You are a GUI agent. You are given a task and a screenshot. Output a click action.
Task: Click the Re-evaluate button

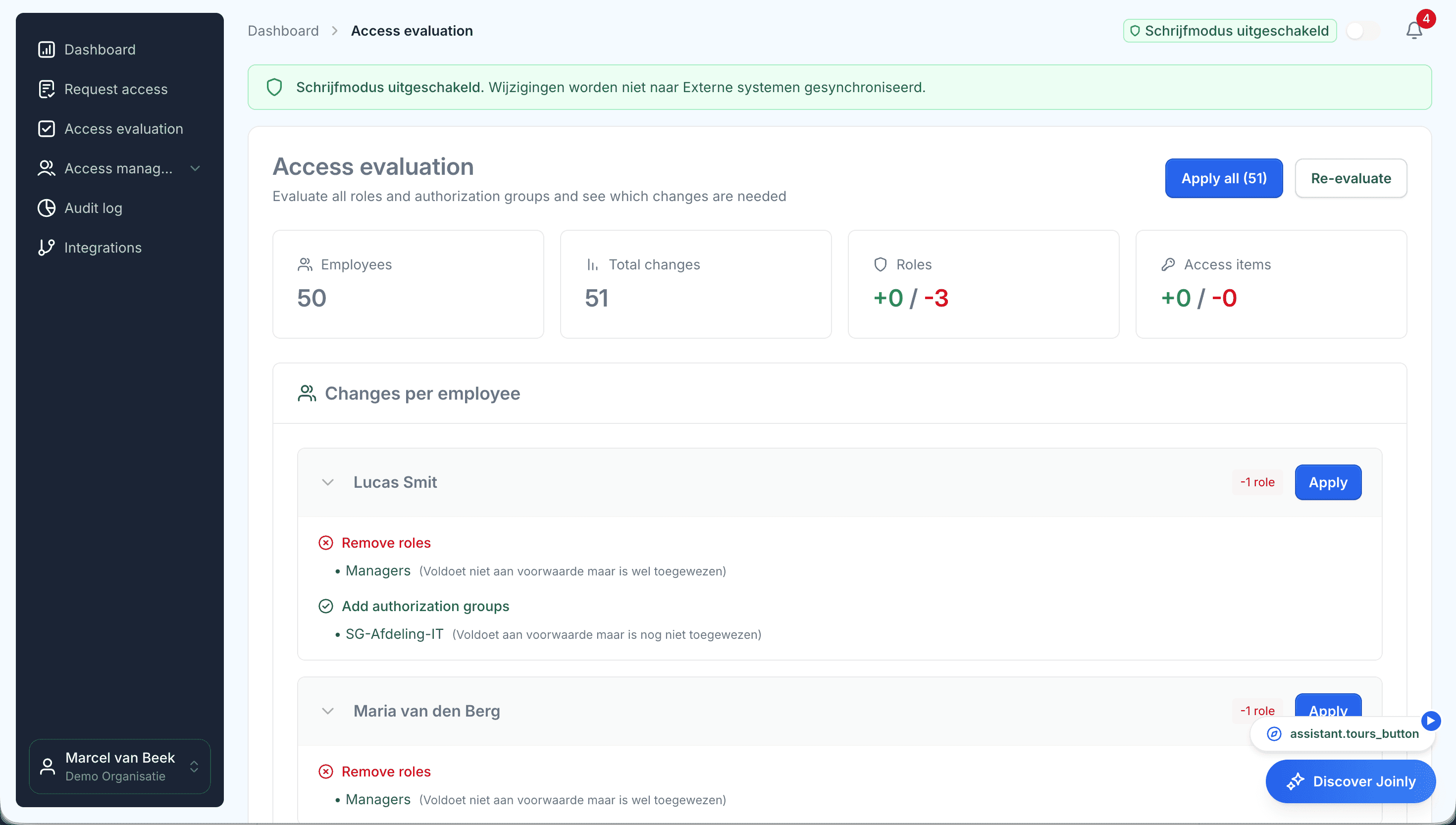pos(1351,178)
